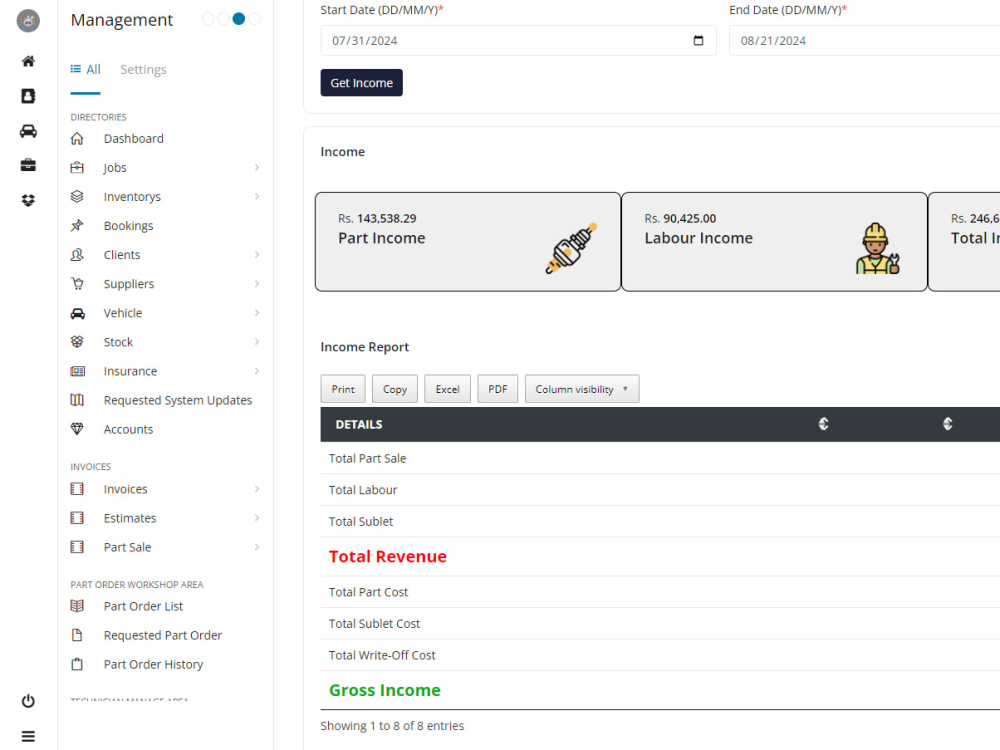Switch to the All tab
1000x750 pixels.
click(x=85, y=69)
